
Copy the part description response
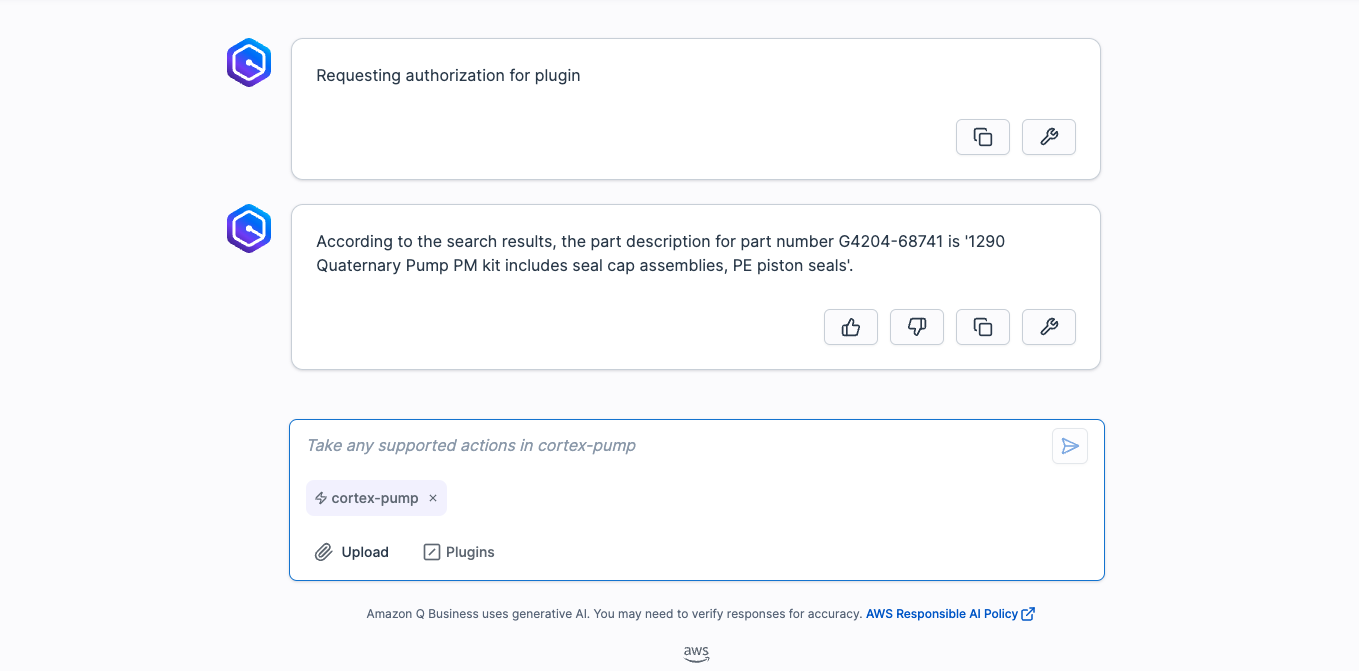(x=982, y=327)
